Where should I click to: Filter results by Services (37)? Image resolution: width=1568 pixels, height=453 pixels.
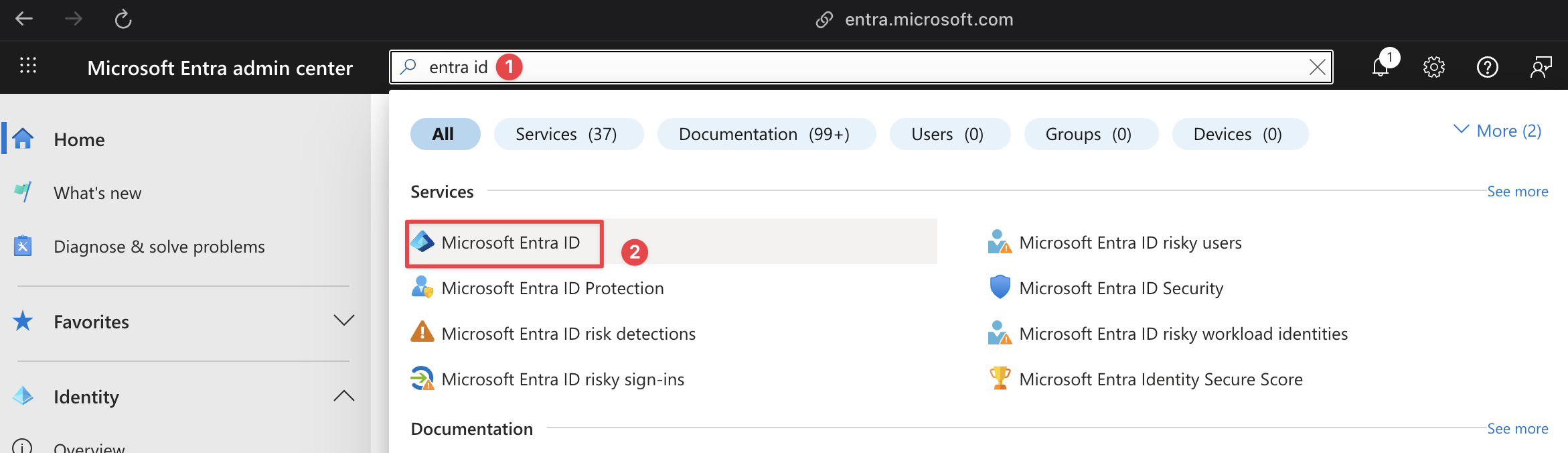coord(568,134)
